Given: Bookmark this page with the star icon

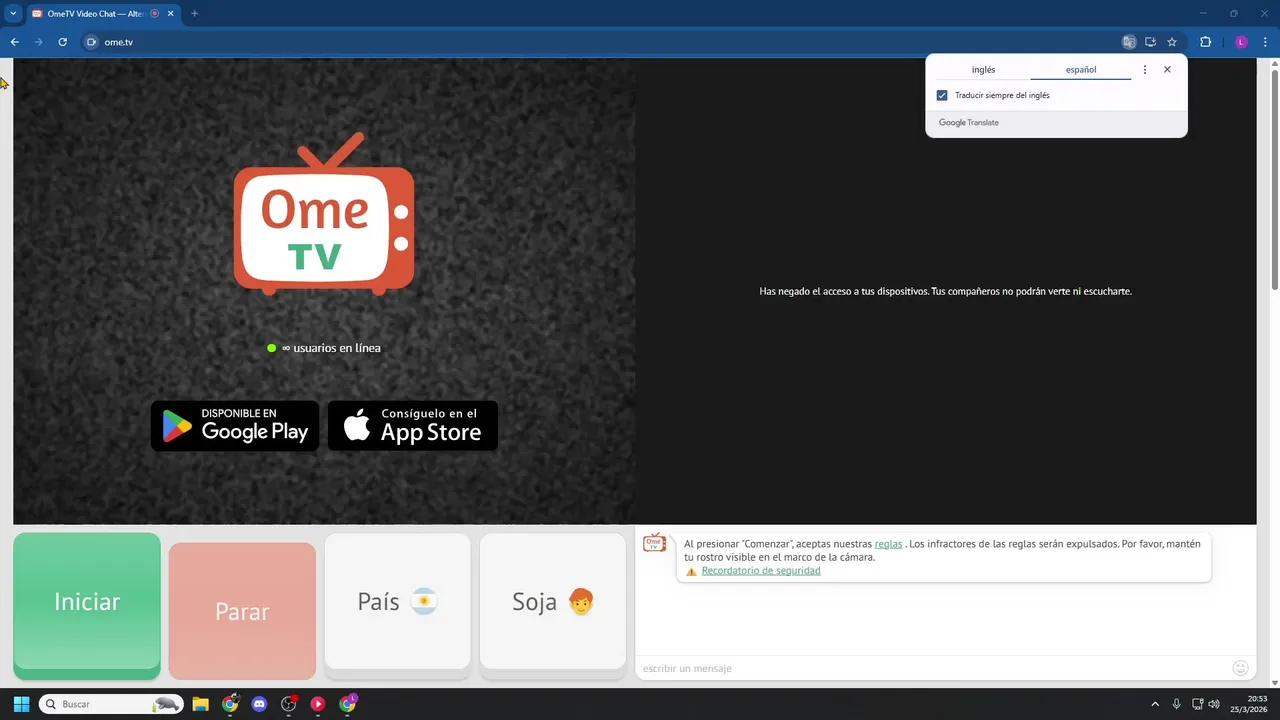Looking at the screenshot, I should coord(1172,42).
